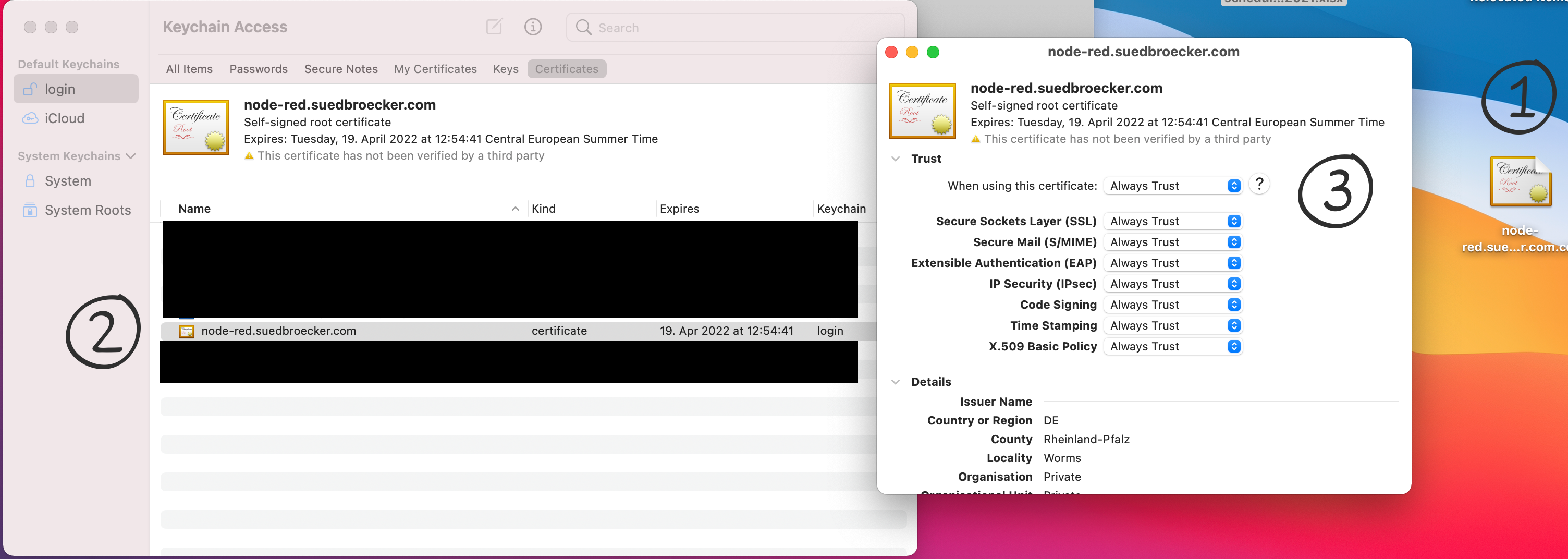Image resolution: width=1568 pixels, height=559 pixels.
Task: Open the X.509 Basic Policy dropdown
Action: coord(1172,346)
